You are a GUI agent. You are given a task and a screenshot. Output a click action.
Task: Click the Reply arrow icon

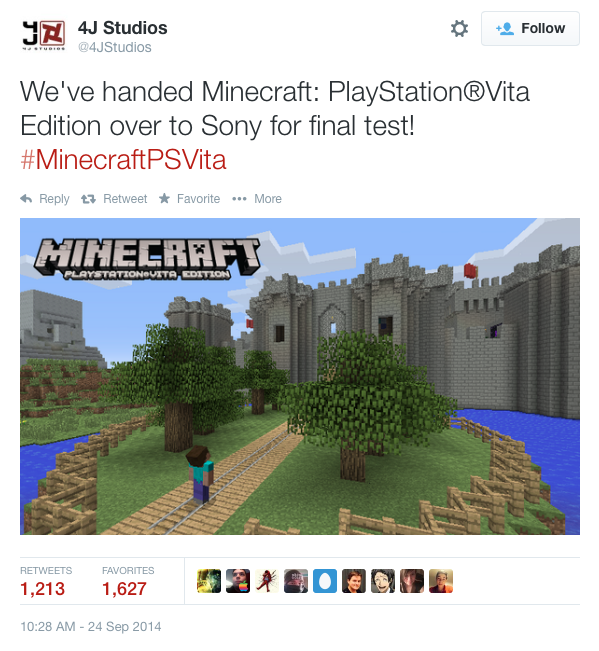[26, 199]
